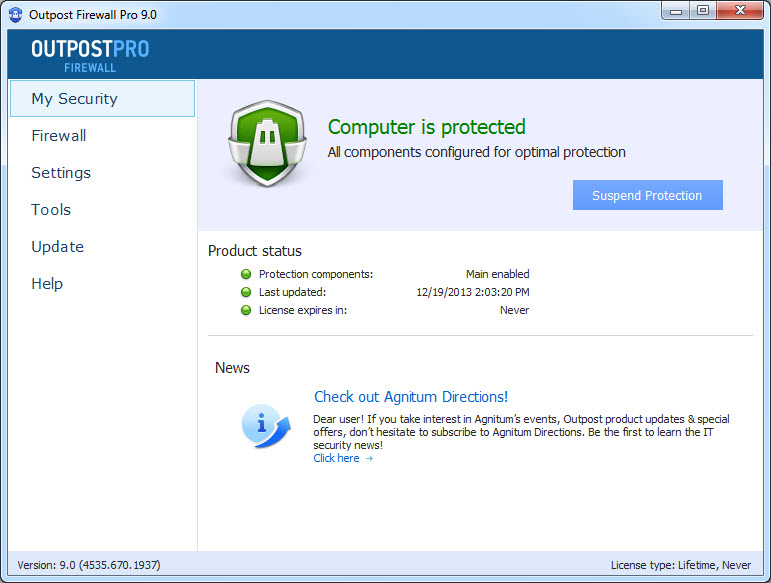Click the Last updated label

coord(292,292)
